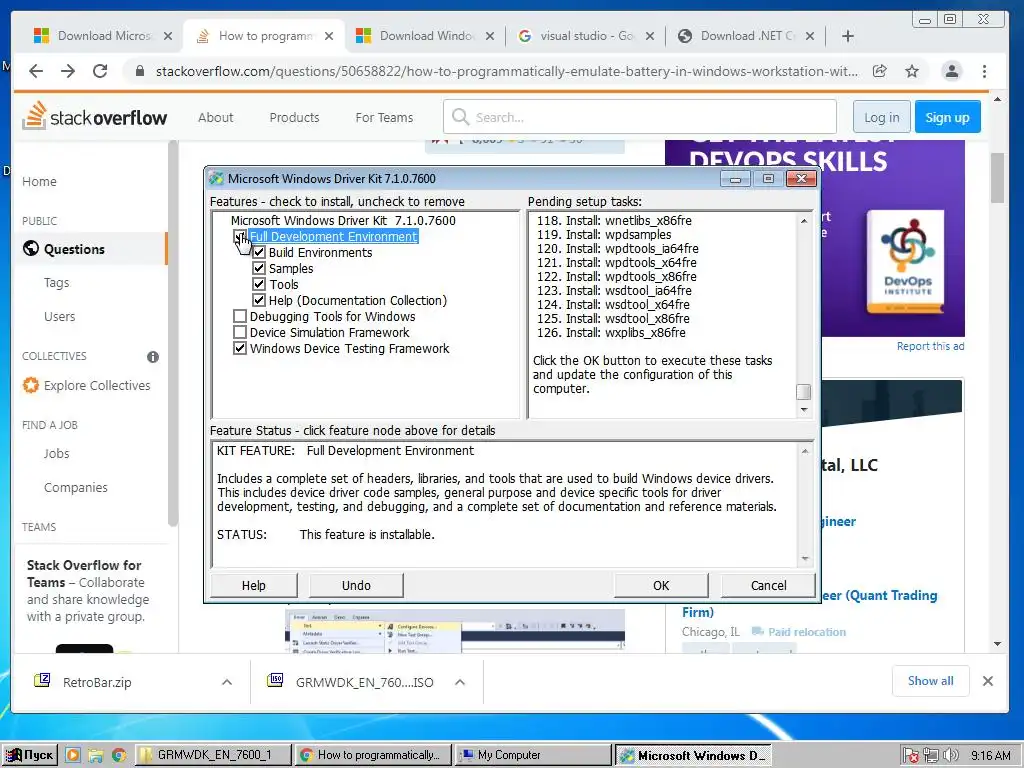Uncheck Help (Documentation Collection)
This screenshot has width=1024, height=768.
click(259, 300)
